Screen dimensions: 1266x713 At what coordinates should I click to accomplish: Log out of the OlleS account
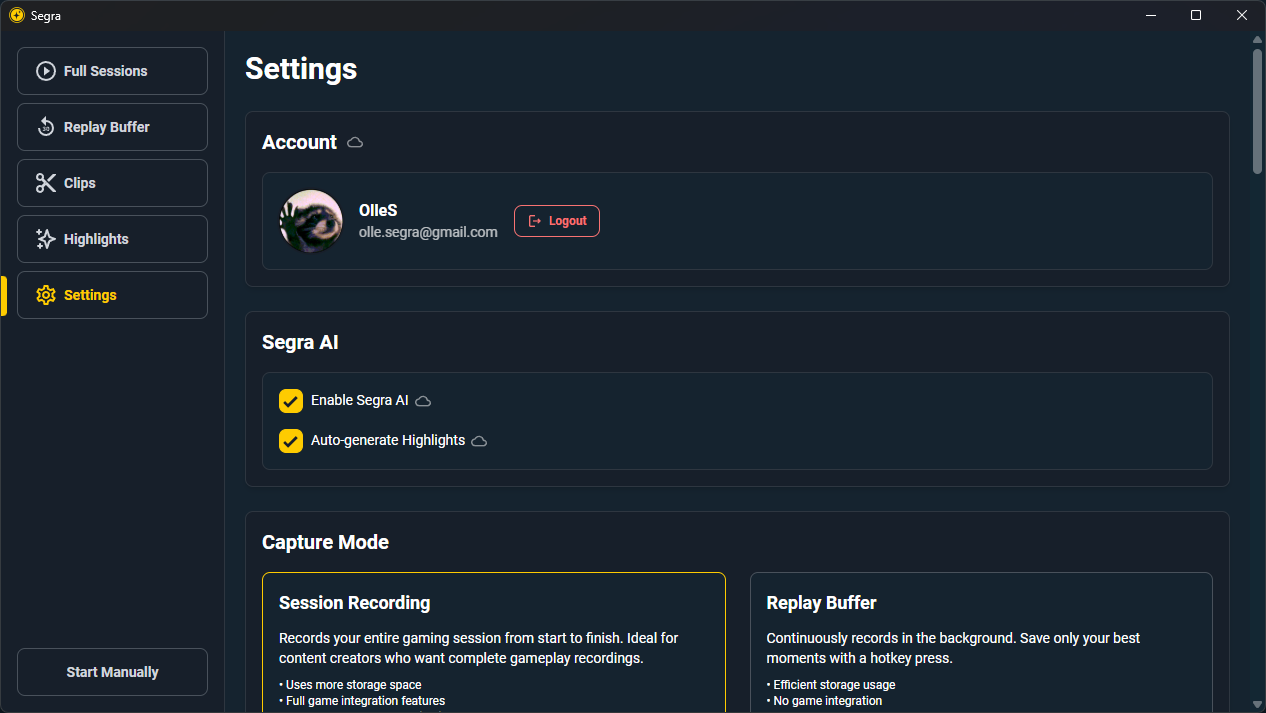pos(557,221)
